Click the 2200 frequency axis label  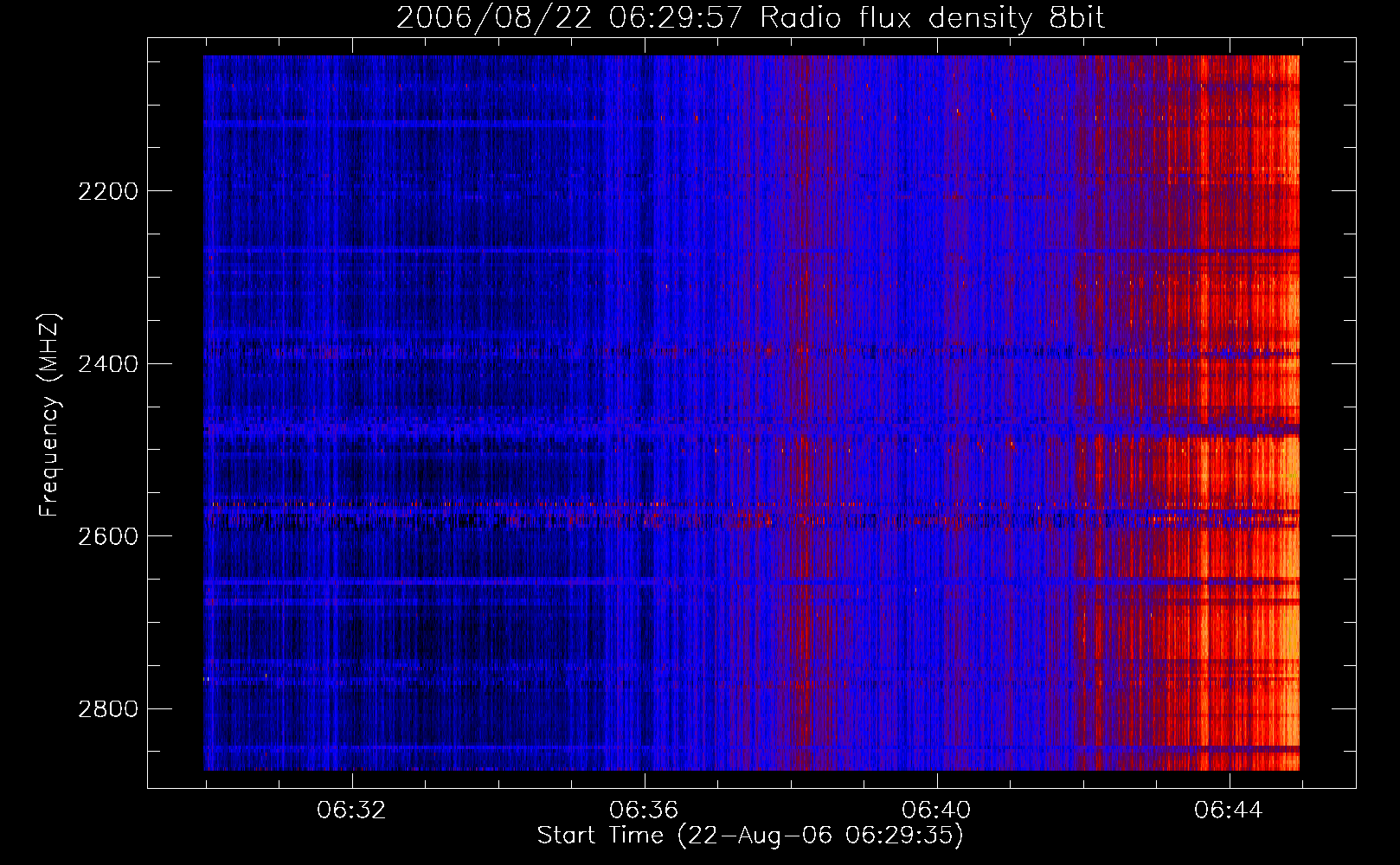point(108,191)
